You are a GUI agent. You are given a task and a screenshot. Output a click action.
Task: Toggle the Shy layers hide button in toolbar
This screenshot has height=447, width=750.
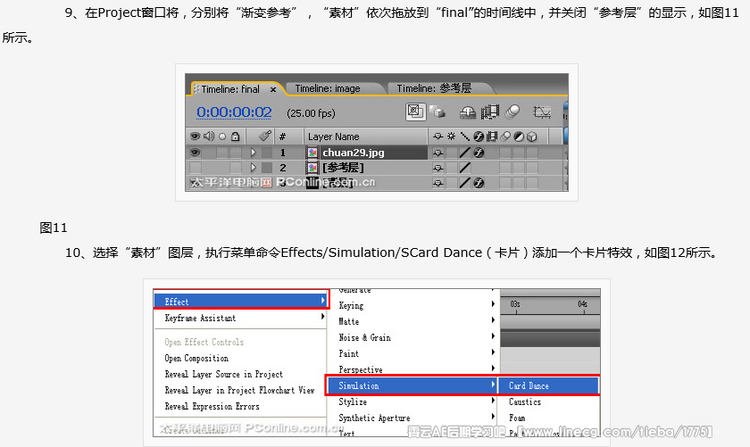click(468, 112)
